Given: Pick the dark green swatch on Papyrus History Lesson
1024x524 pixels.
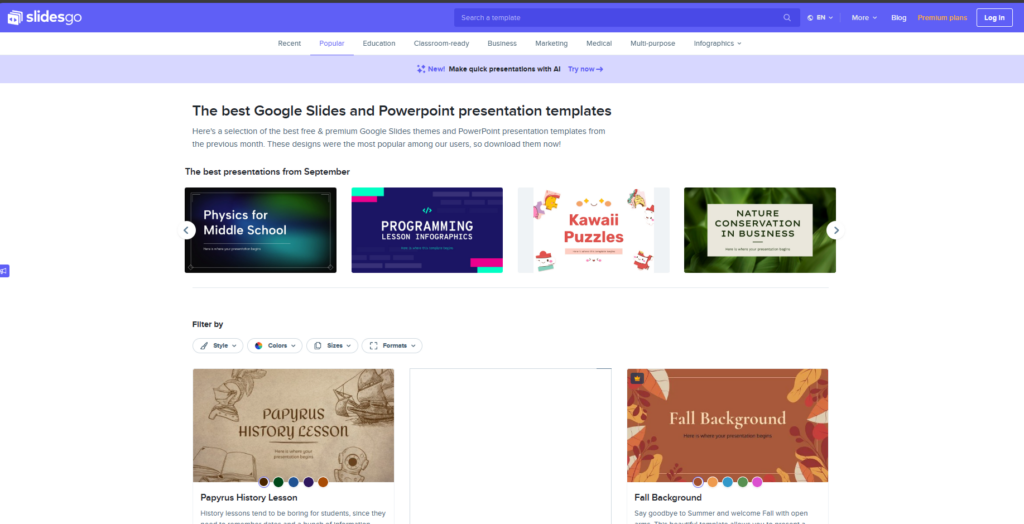Looking at the screenshot, I should tap(279, 482).
